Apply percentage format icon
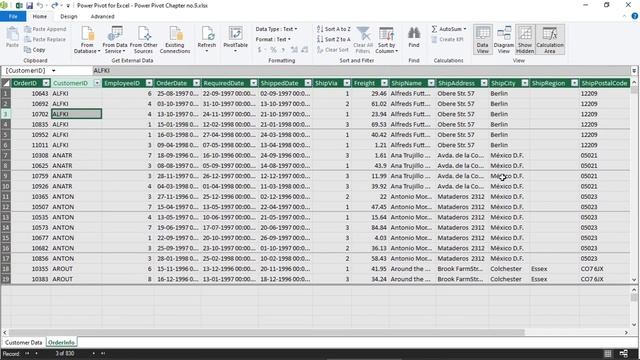Image resolution: width=640 pixels, height=360 pixels. [273, 50]
